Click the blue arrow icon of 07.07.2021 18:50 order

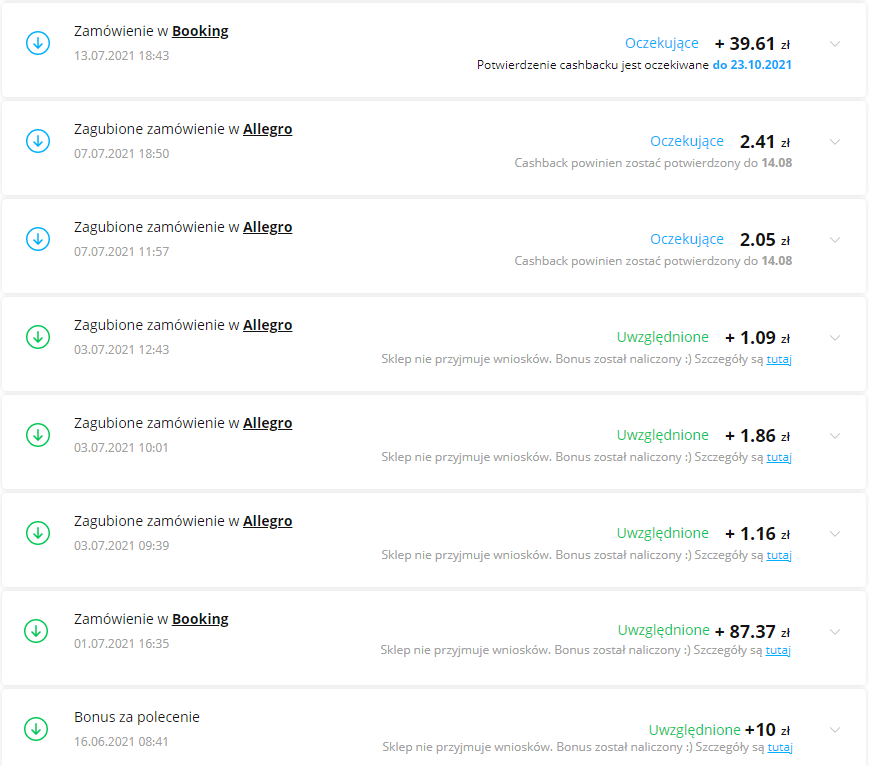[37, 141]
